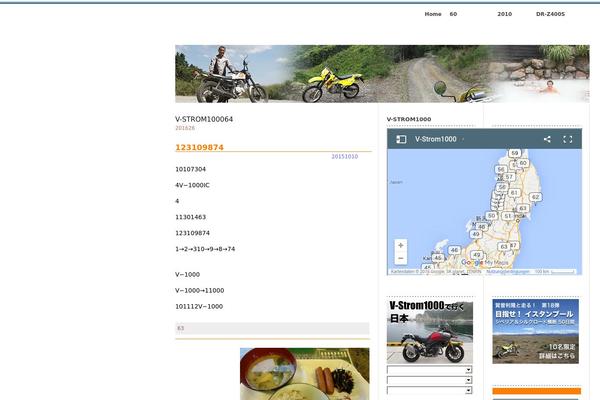Click the Nutzungsbedingungen map terms link
Screen dimensions: 600x400
[508, 271]
